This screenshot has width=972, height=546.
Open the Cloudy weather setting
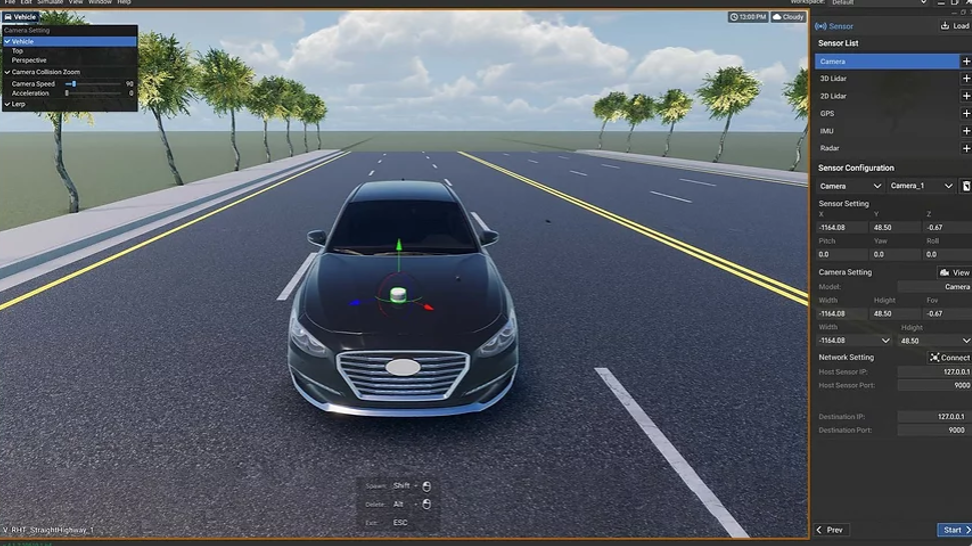788,17
